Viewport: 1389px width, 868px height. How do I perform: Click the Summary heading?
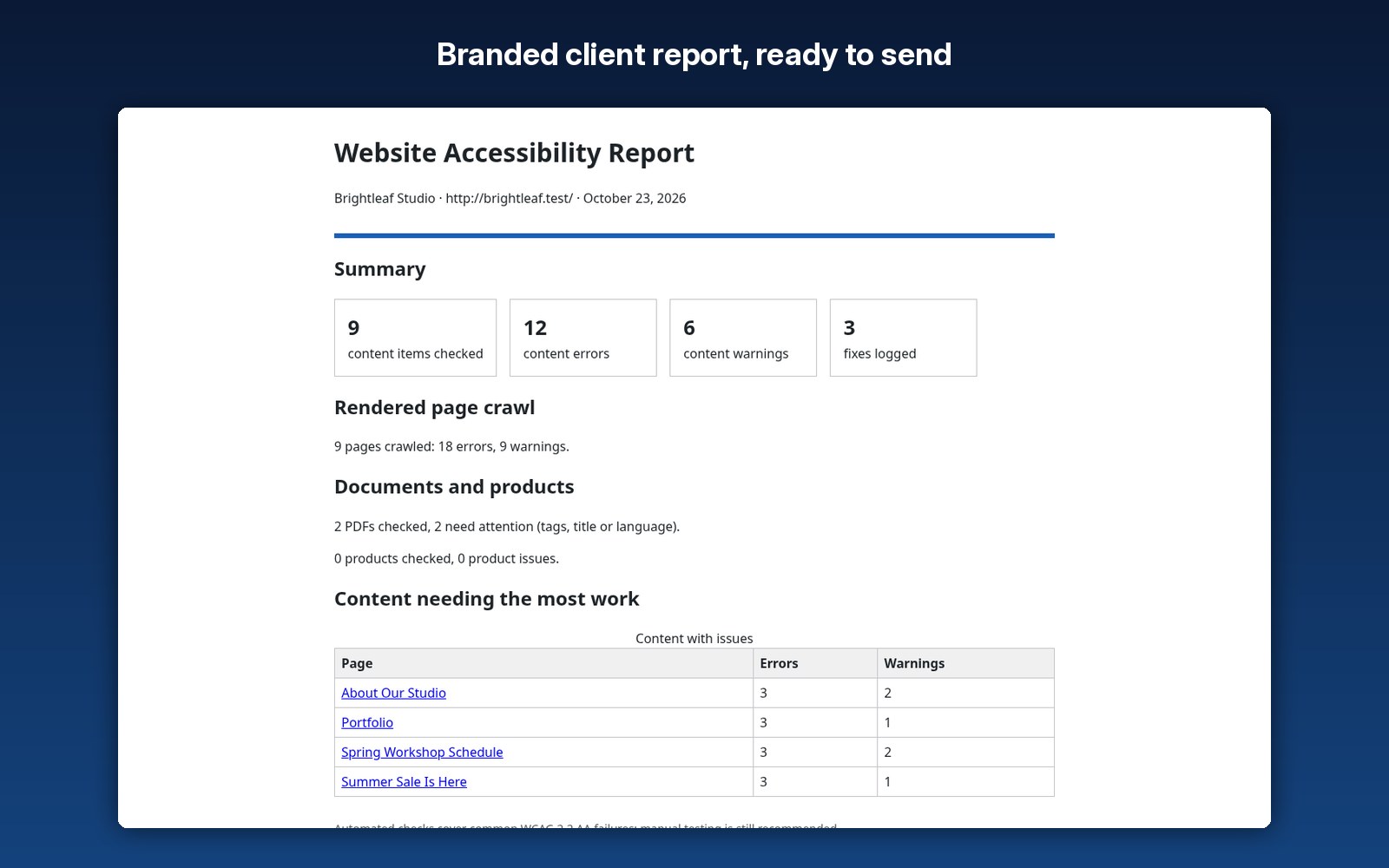tap(380, 269)
